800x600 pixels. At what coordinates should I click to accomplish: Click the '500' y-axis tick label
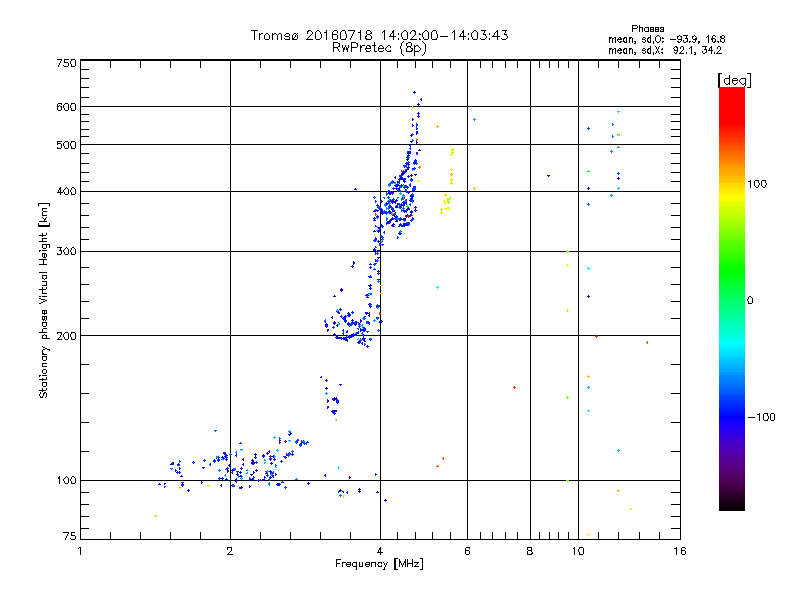[x=66, y=145]
